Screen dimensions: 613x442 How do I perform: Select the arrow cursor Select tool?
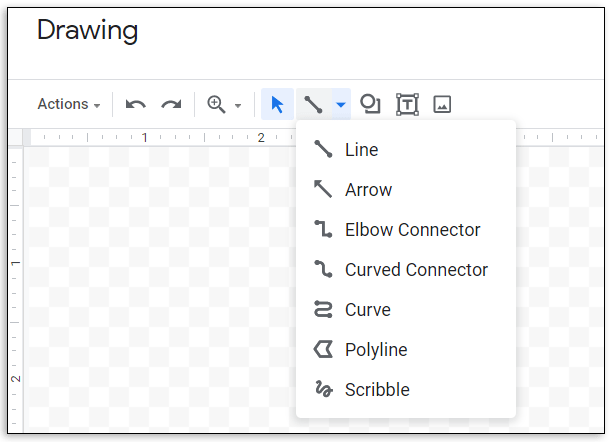(277, 104)
